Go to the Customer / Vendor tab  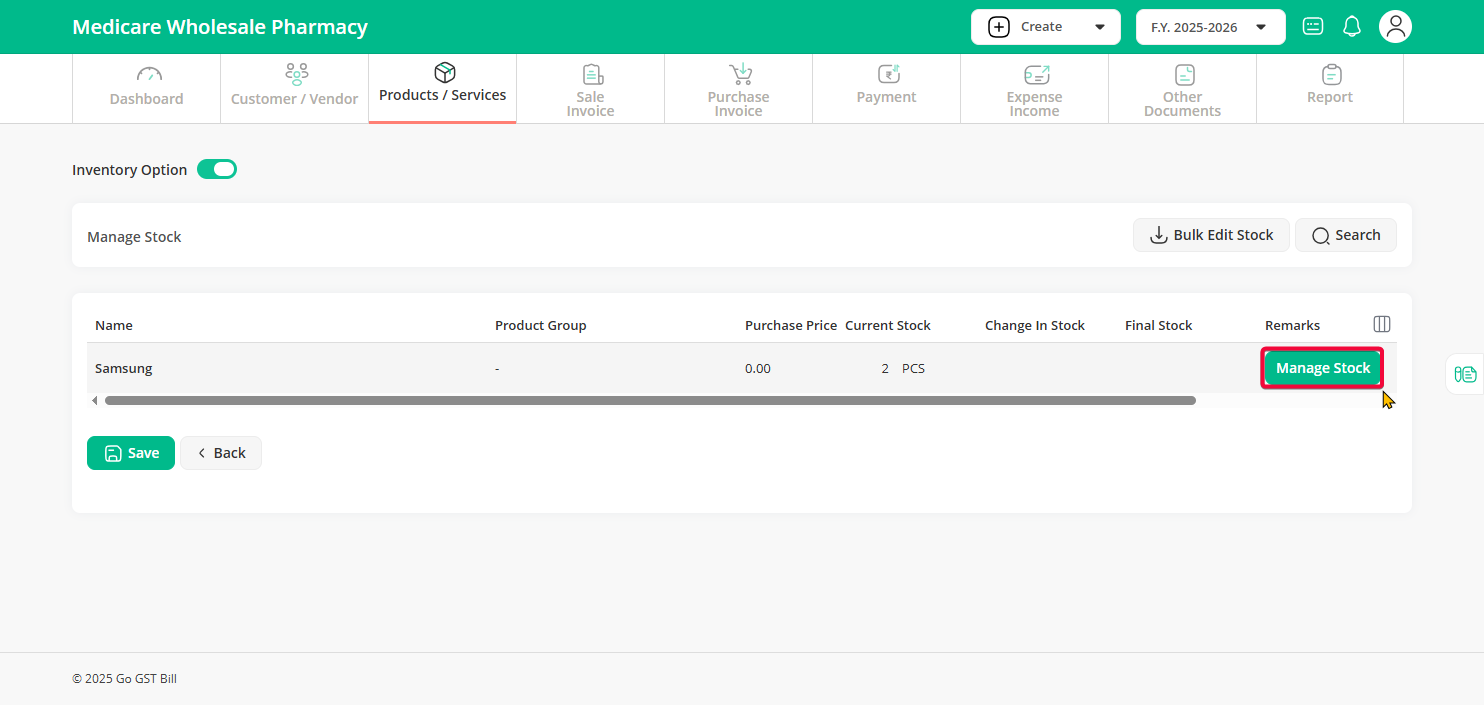click(294, 88)
